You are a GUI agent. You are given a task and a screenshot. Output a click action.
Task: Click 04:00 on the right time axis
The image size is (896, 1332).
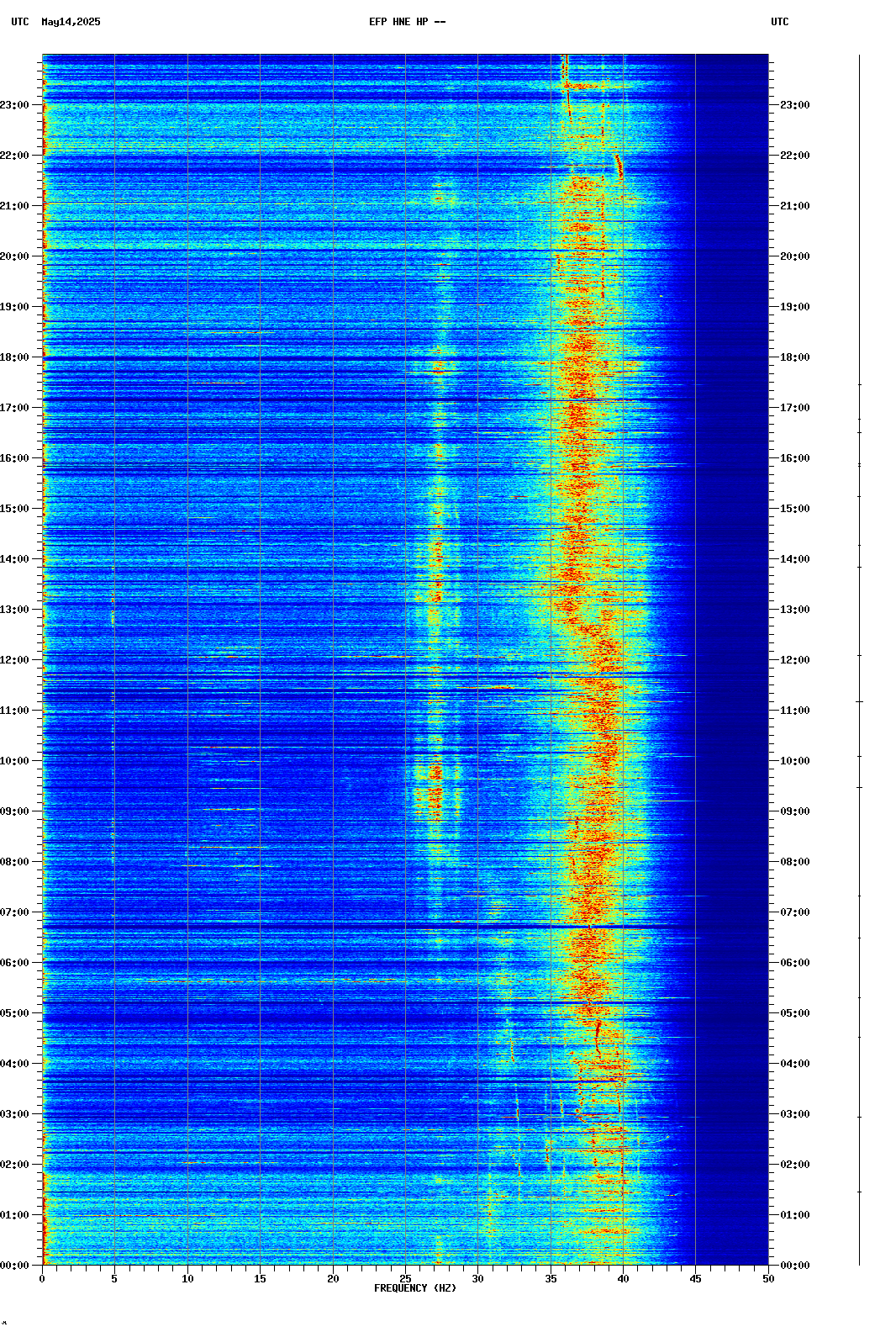point(795,1064)
